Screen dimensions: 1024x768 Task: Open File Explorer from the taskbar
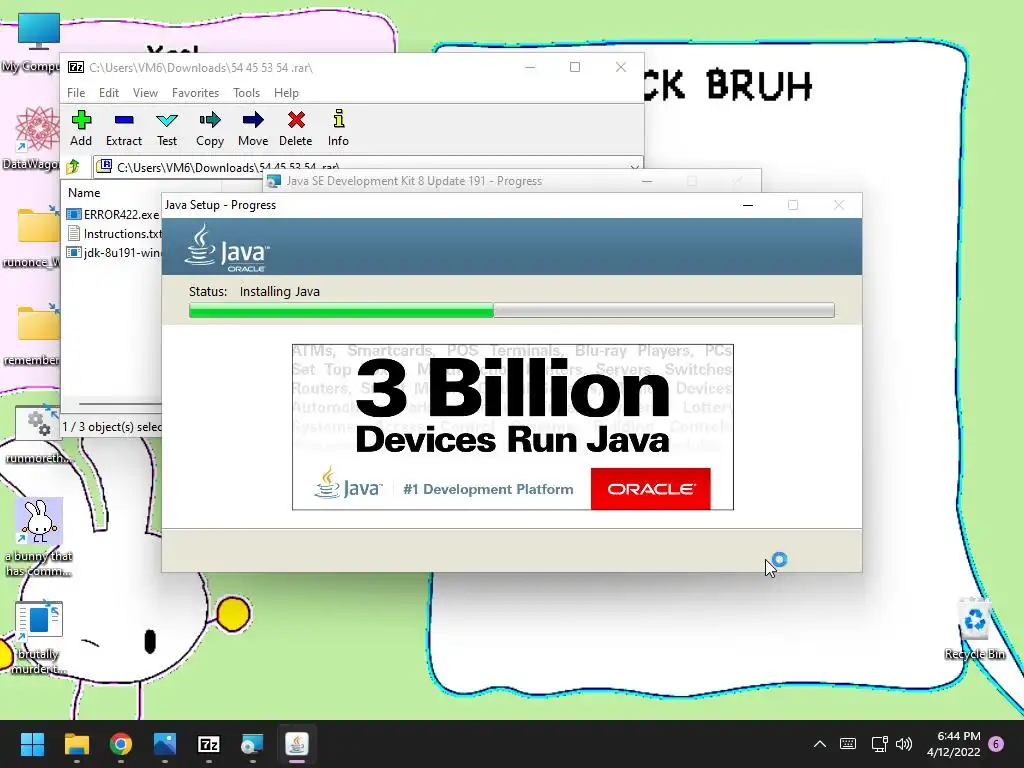[76, 744]
